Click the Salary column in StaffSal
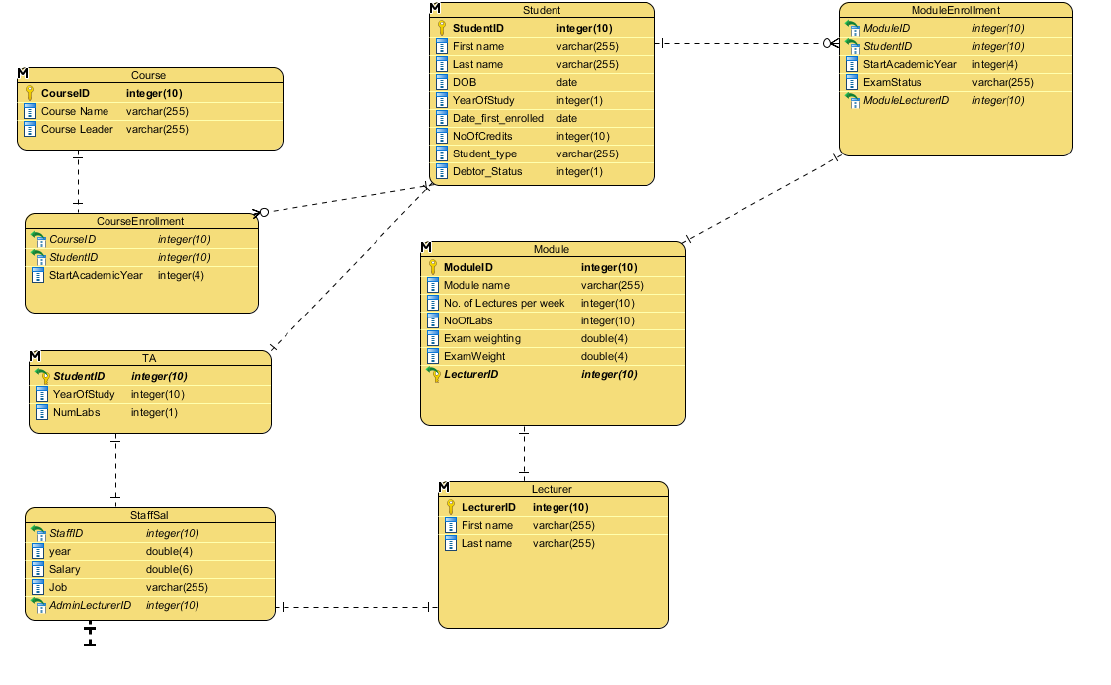This screenshot has height=685, width=1111. [150, 570]
